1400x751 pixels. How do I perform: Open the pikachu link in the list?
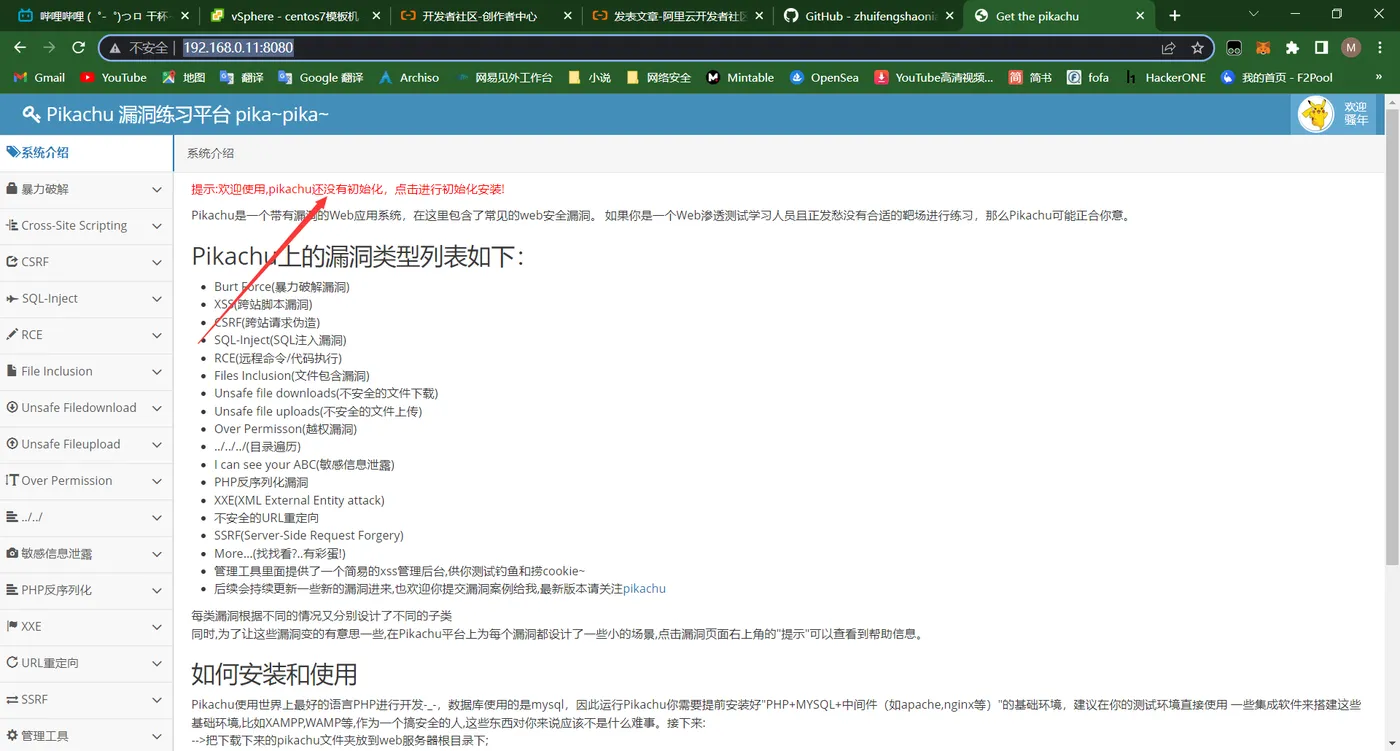pyautogui.click(x=644, y=588)
